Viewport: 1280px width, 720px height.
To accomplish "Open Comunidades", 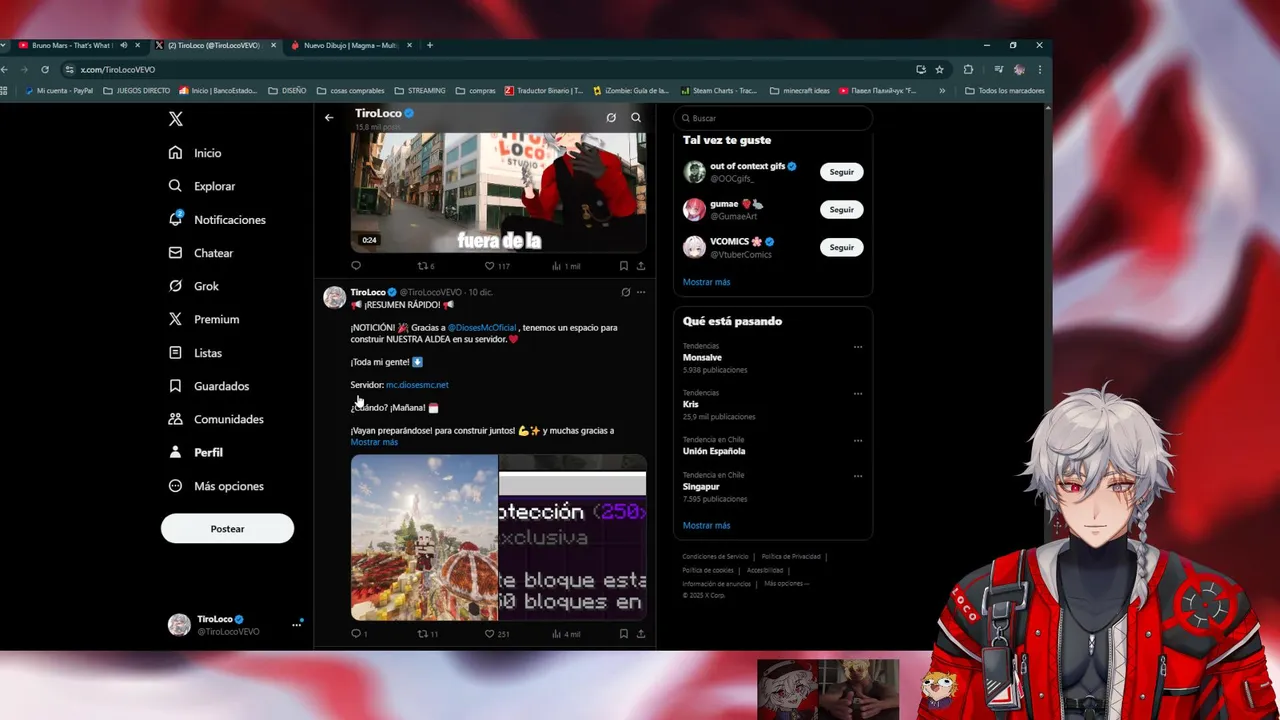I will (x=216, y=419).
